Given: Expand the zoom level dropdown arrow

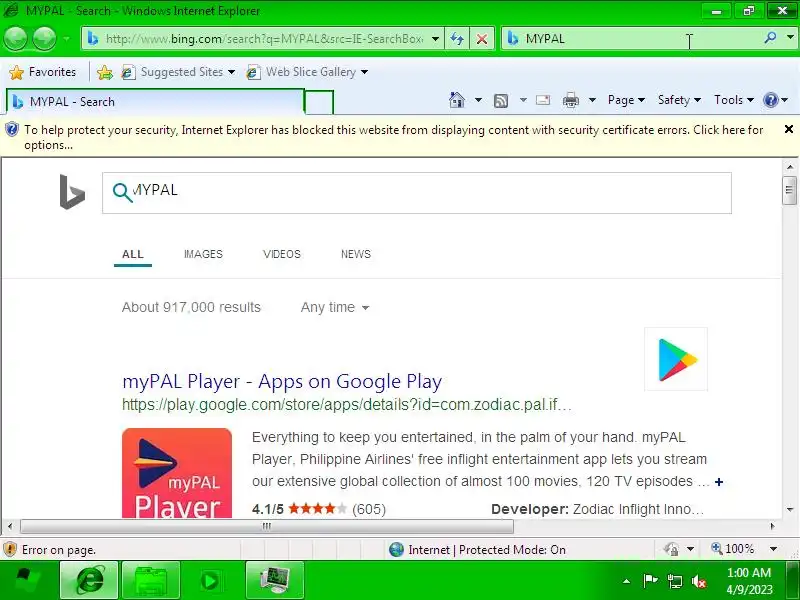Looking at the screenshot, I should 773,549.
